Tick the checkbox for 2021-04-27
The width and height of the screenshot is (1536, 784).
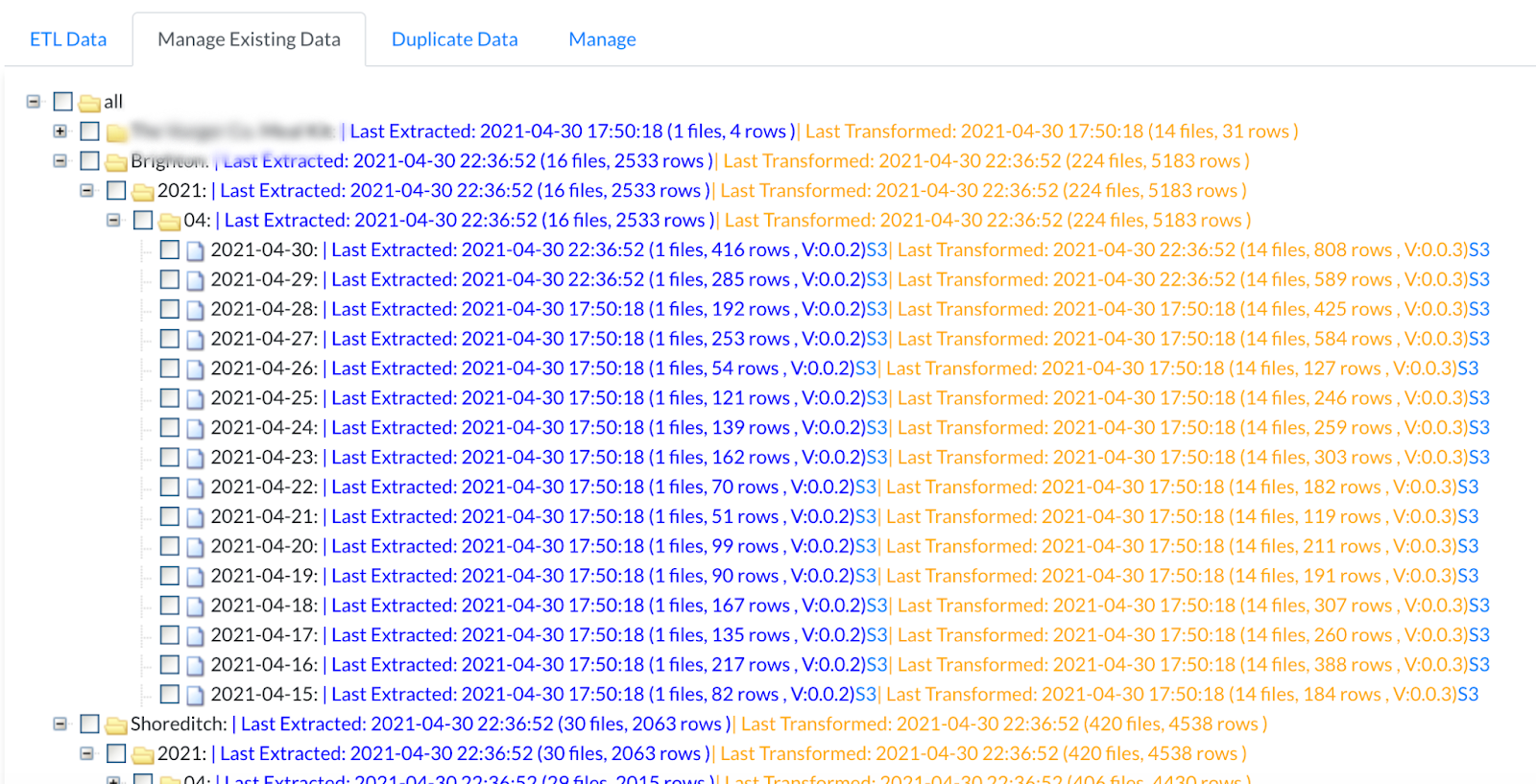pos(170,339)
